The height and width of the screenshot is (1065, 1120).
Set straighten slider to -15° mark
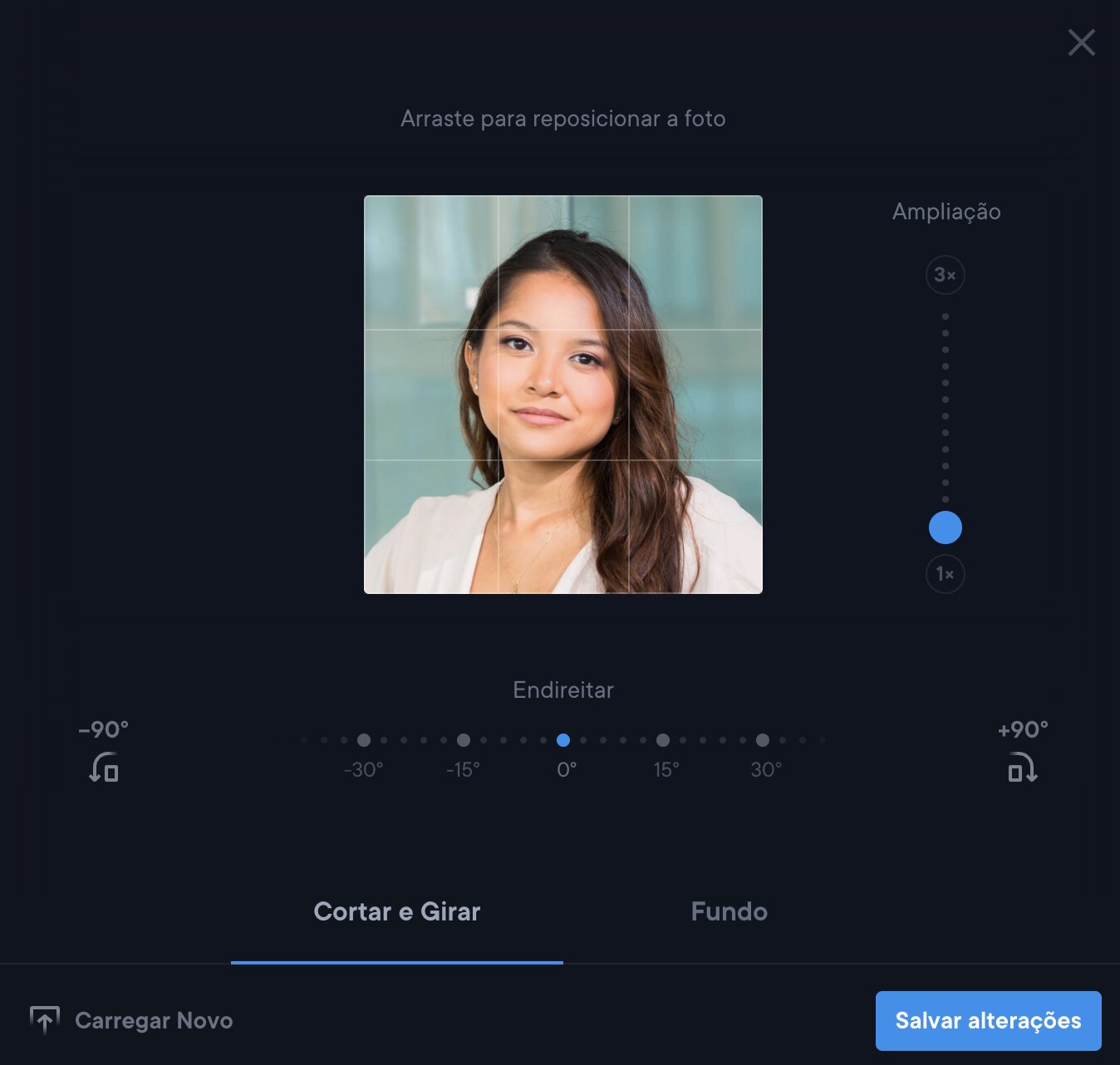click(x=464, y=740)
